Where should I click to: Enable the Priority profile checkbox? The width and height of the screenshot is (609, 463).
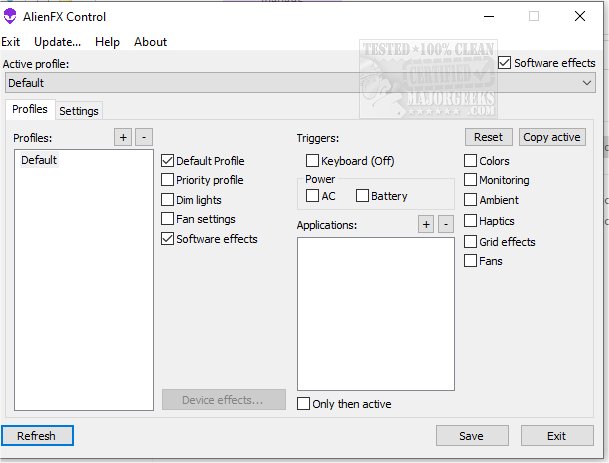pyautogui.click(x=168, y=180)
